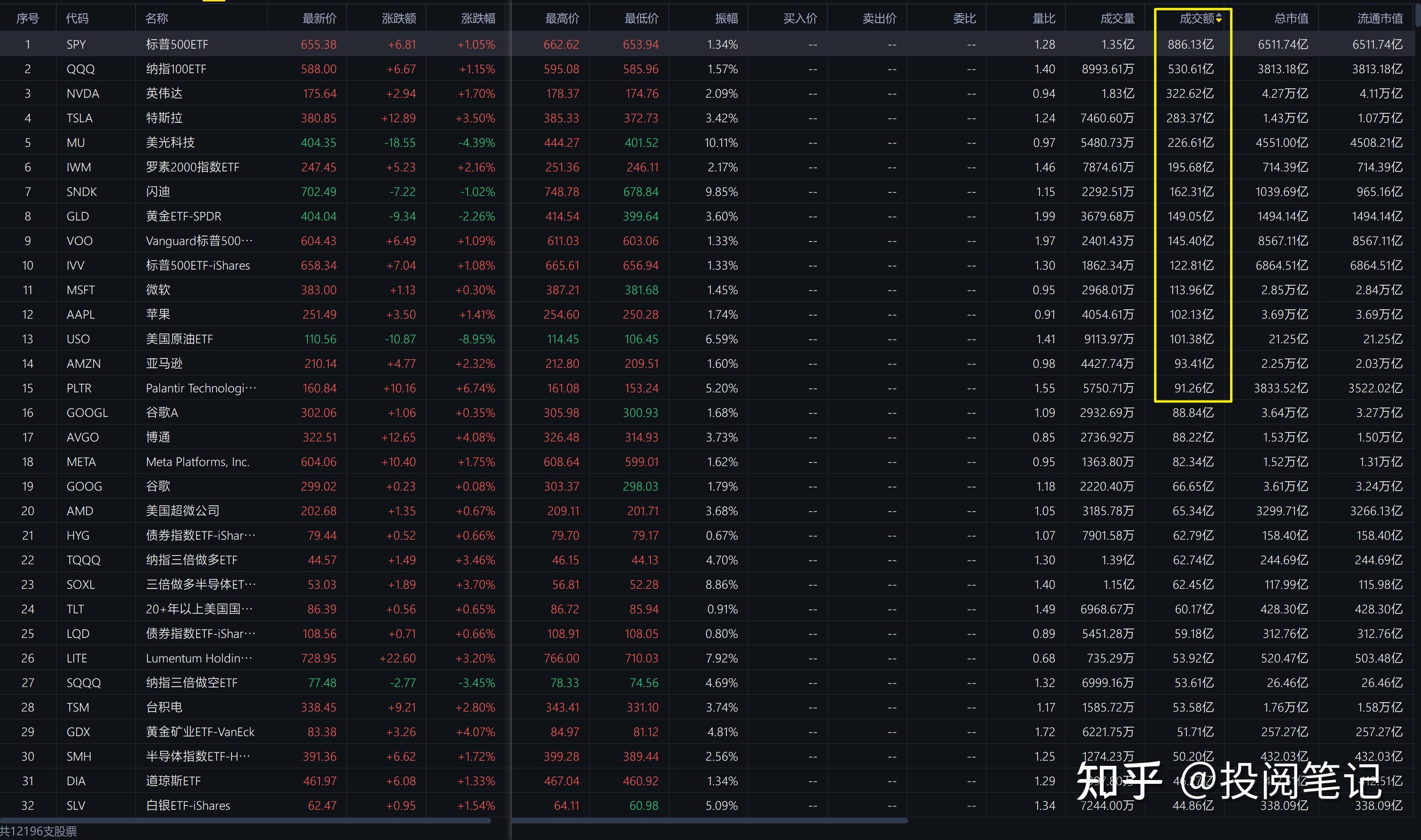This screenshot has width=1421, height=840.
Task: Sort by 代码 column header
Action: 77,19
